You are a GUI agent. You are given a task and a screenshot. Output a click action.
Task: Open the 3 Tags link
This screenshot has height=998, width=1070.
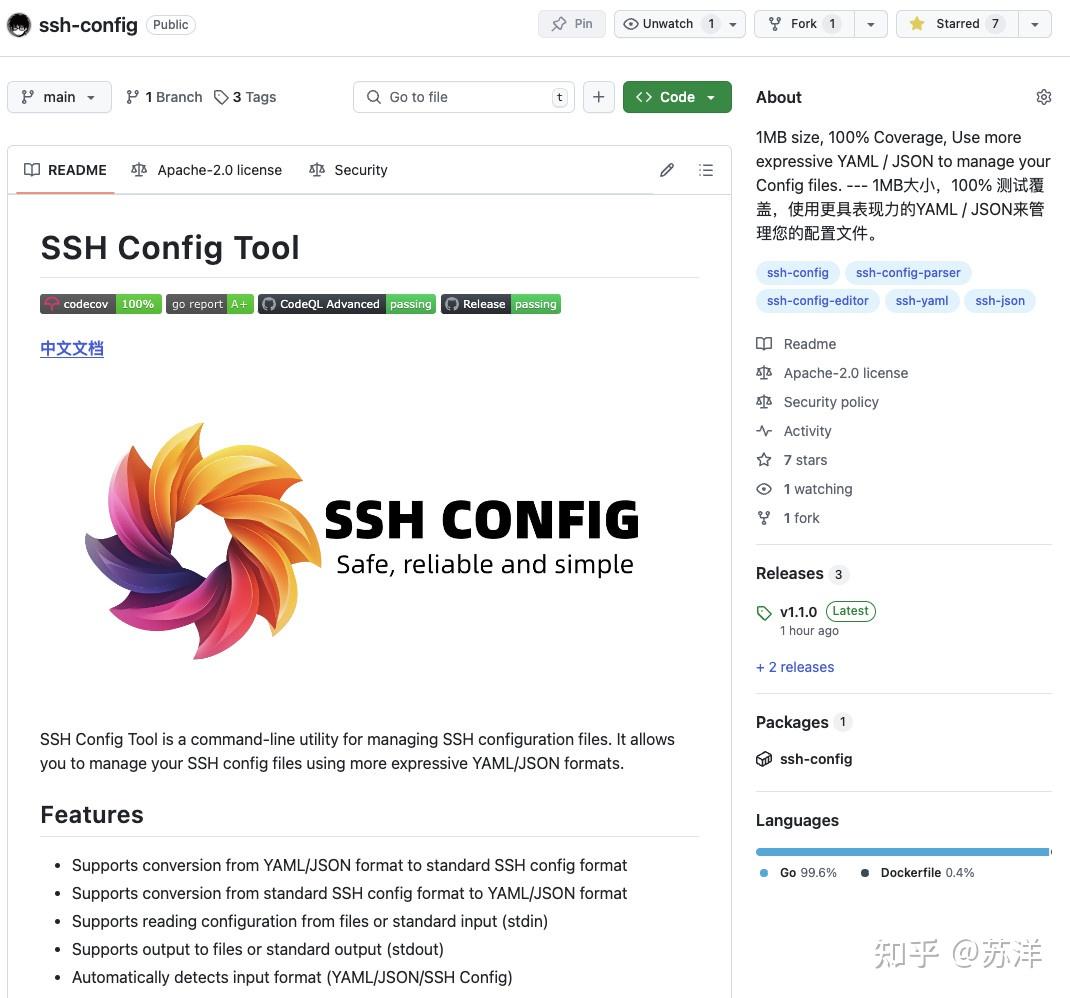(245, 97)
